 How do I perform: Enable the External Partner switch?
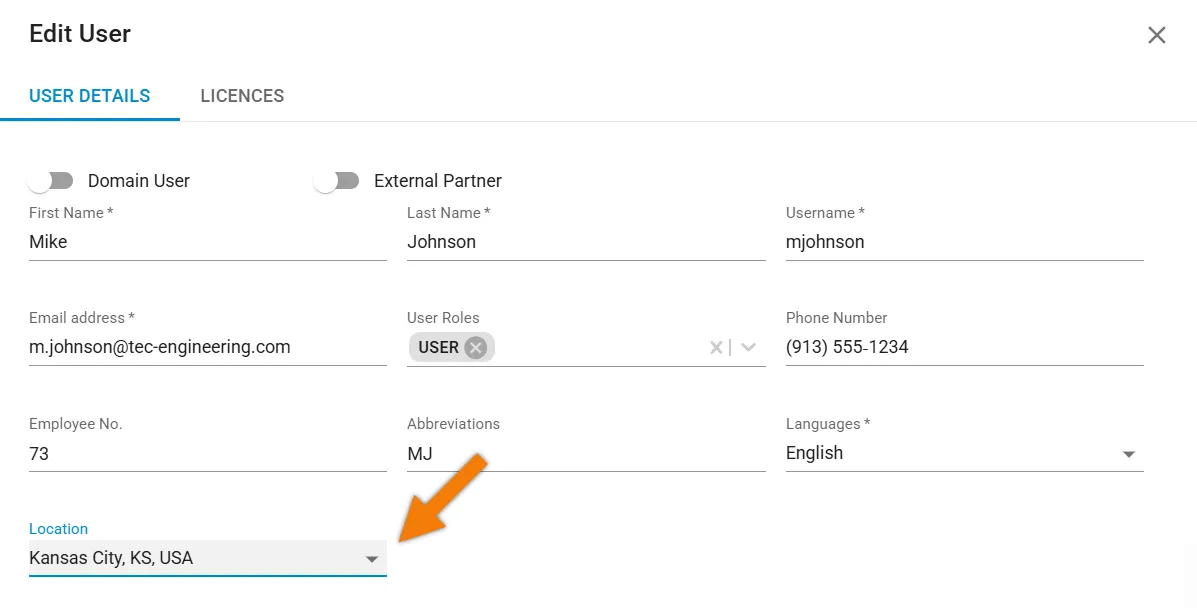click(x=337, y=181)
